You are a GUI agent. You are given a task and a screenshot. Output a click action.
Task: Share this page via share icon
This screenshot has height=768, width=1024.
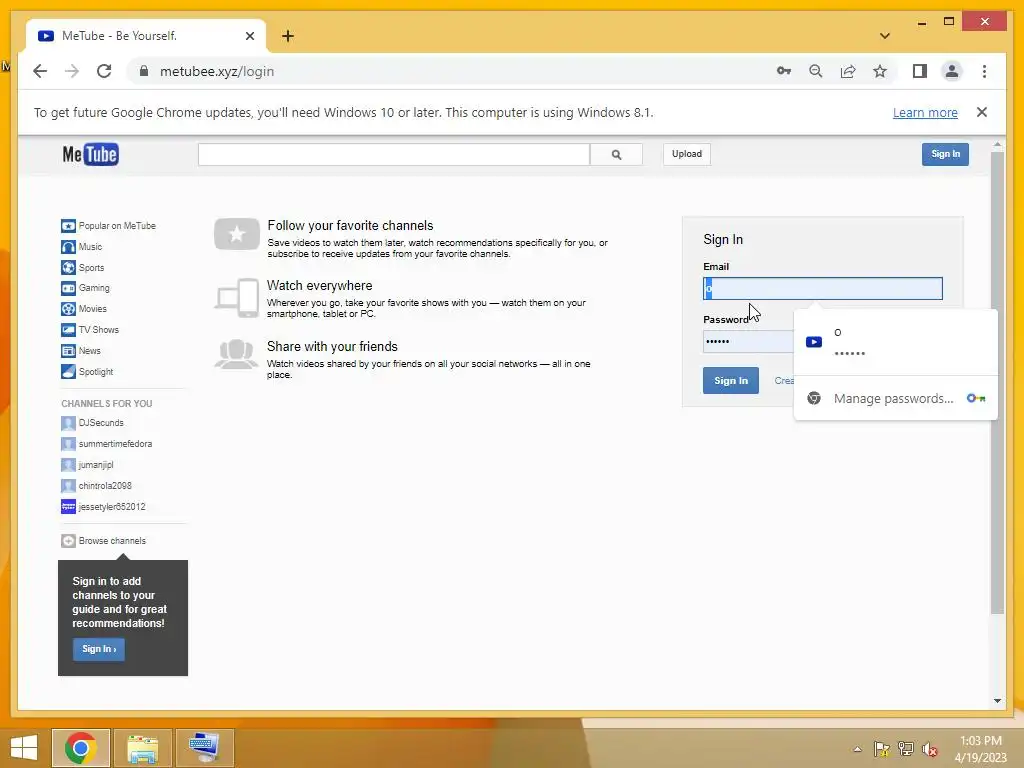point(848,71)
